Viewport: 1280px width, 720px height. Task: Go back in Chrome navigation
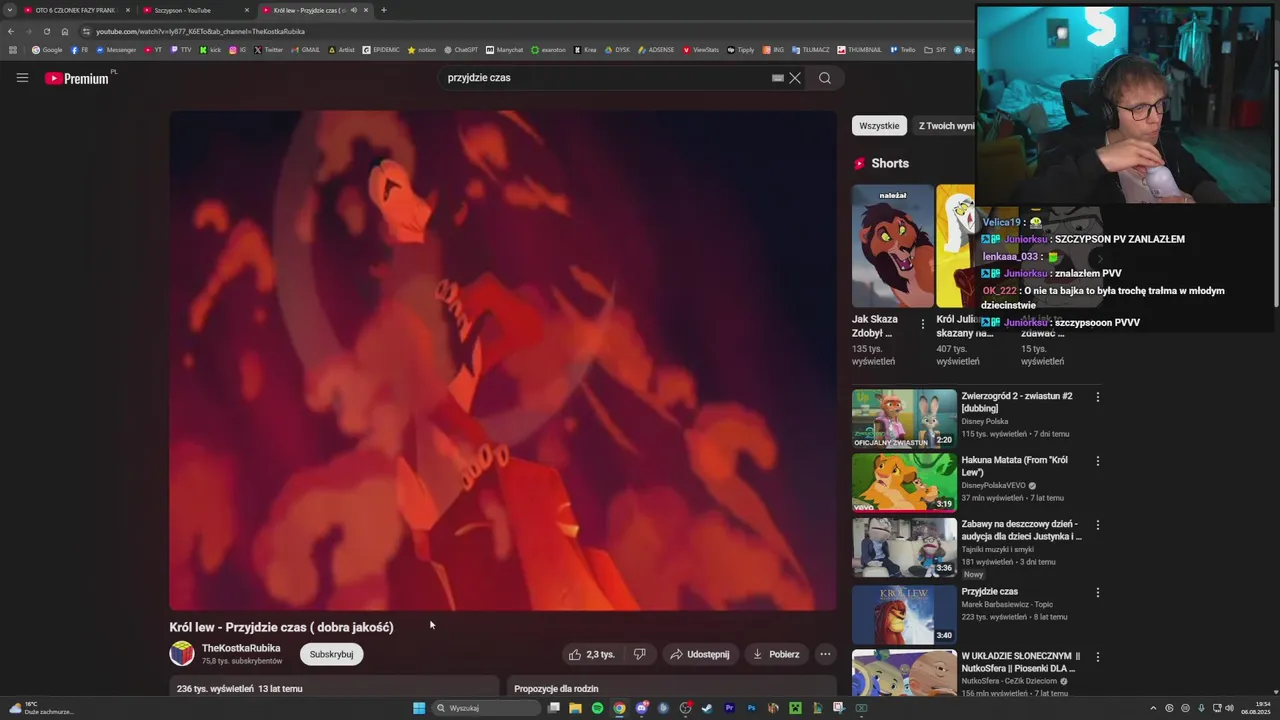coord(11,31)
